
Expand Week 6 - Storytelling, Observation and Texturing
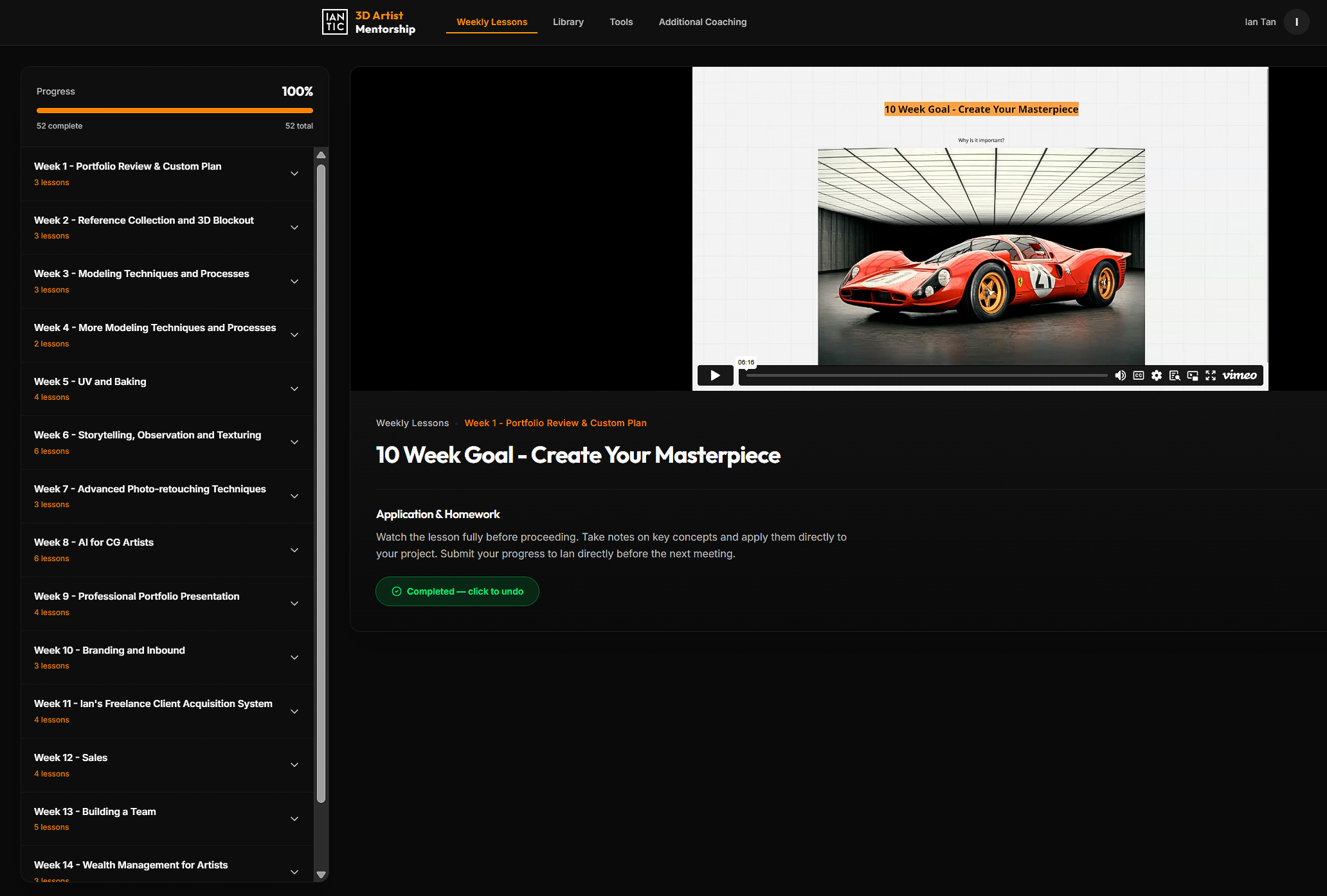(x=167, y=443)
